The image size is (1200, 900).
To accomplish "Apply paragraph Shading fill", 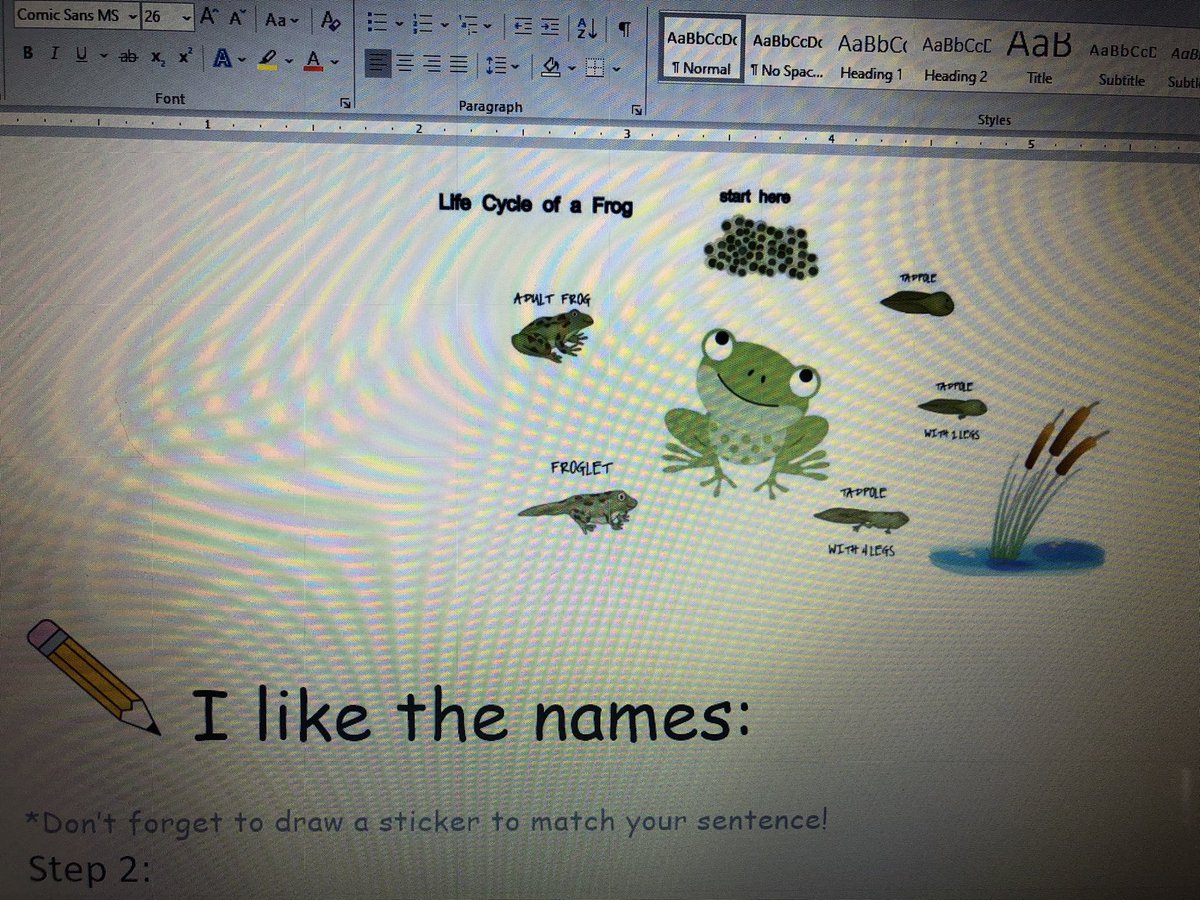I will (x=550, y=68).
